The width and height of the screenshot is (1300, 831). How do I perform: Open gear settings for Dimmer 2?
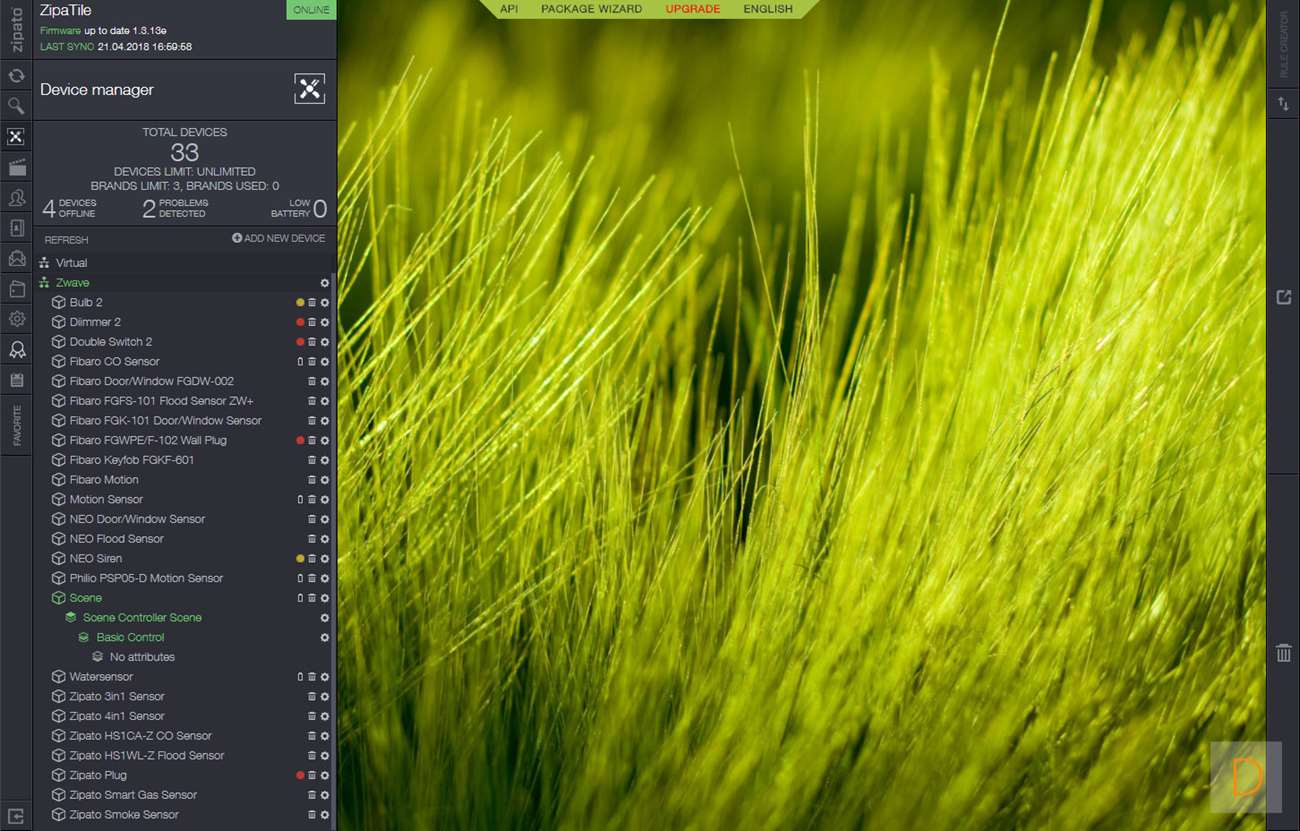coord(324,322)
